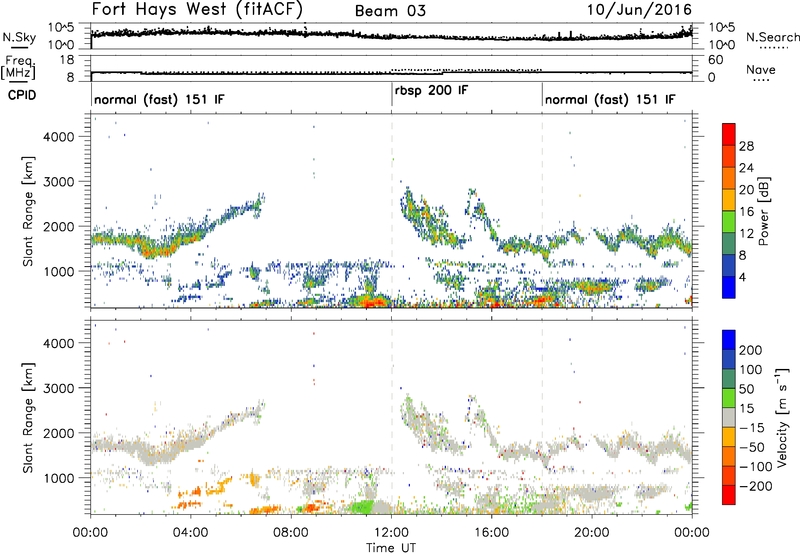Click the date '10/Jun/2016'

click(639, 10)
